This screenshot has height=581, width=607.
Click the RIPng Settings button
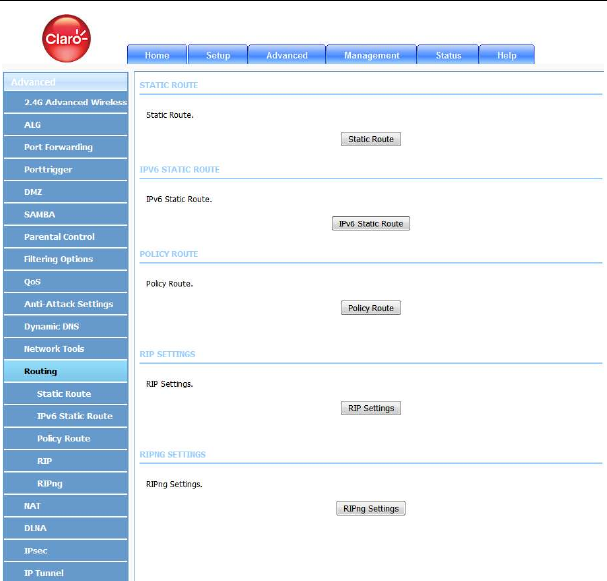coord(371,509)
